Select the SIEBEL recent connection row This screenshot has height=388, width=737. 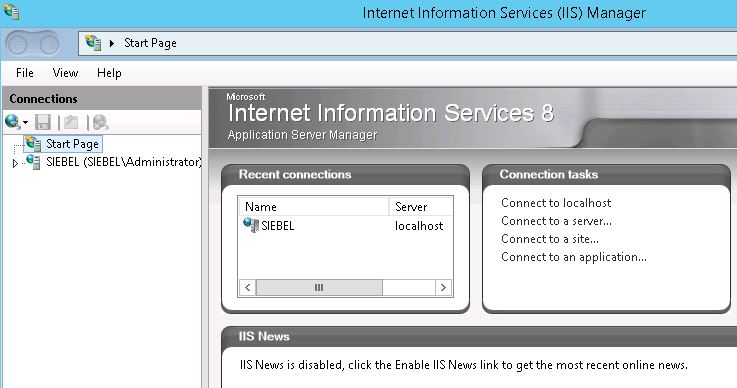pos(345,226)
